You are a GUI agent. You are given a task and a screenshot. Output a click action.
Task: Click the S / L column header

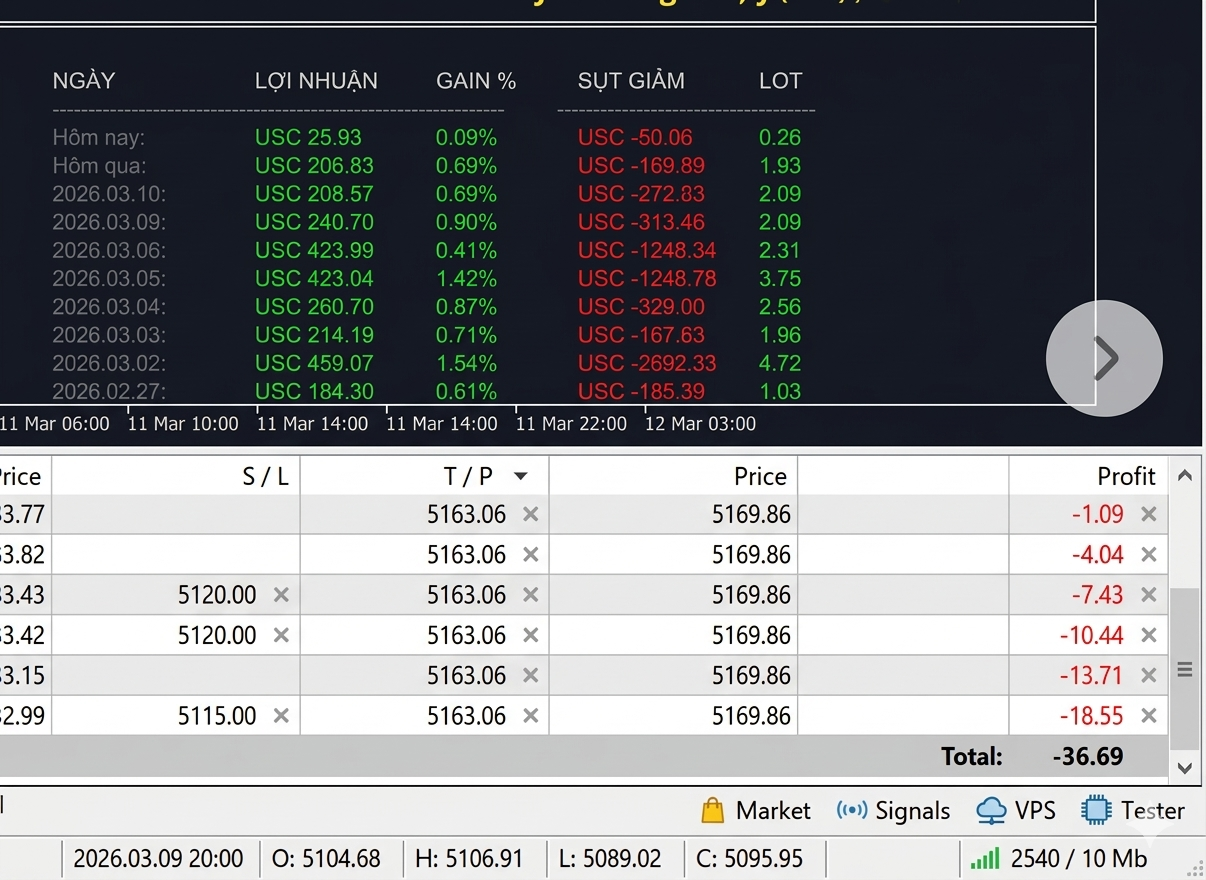click(x=176, y=476)
